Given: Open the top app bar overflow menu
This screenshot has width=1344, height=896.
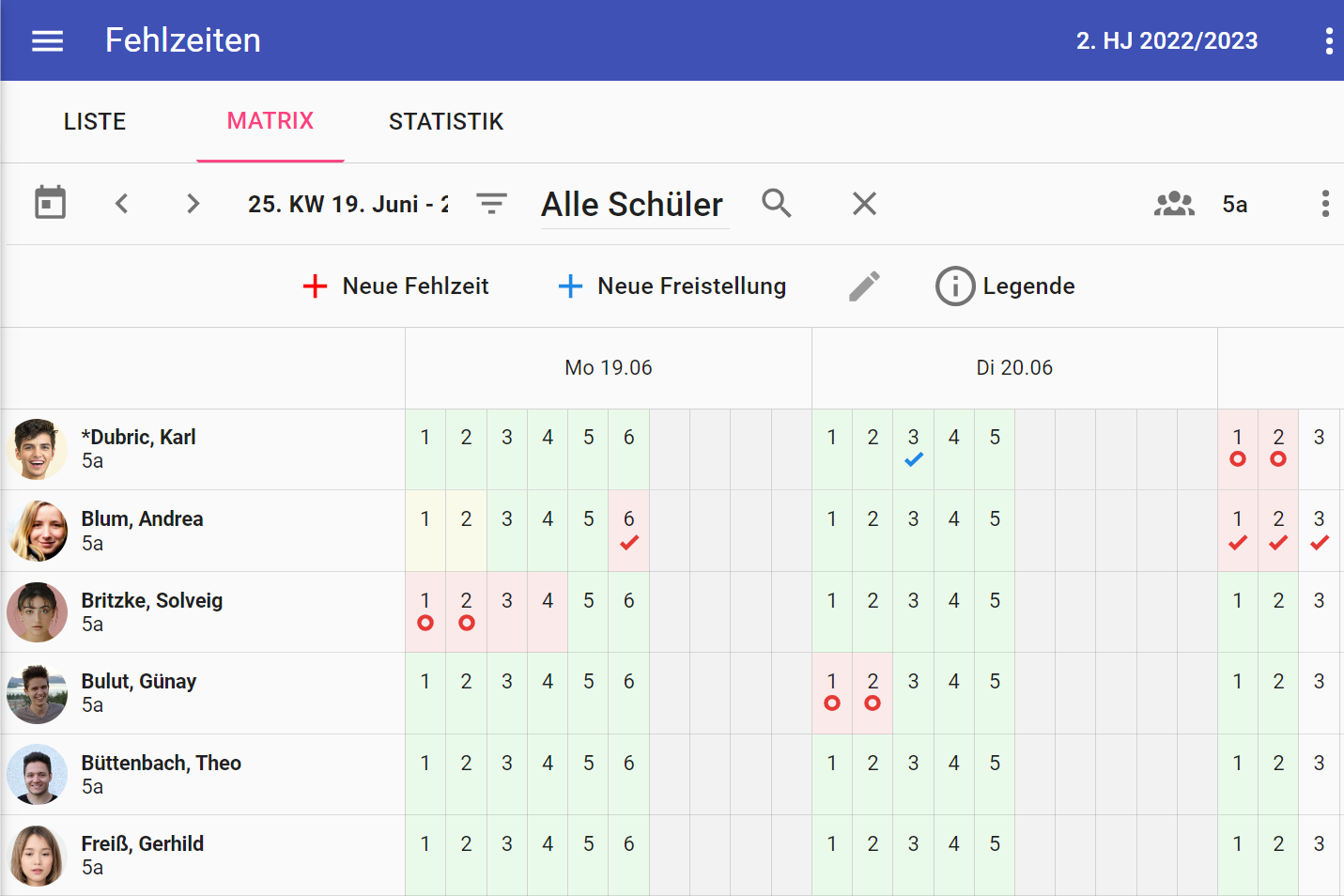Looking at the screenshot, I should (x=1328, y=40).
